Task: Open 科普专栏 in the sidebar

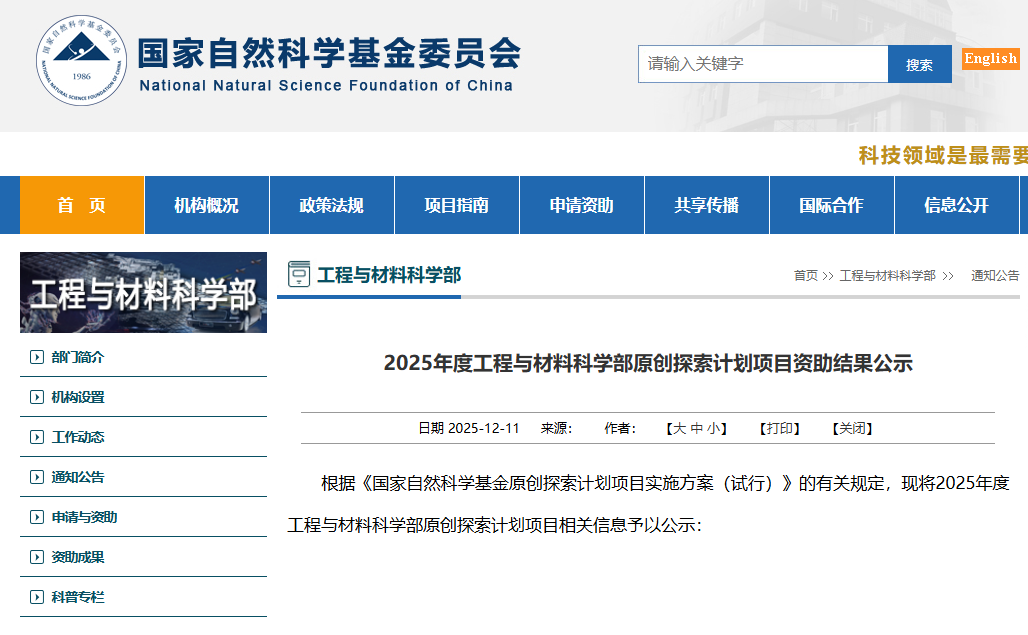Action: point(78,597)
